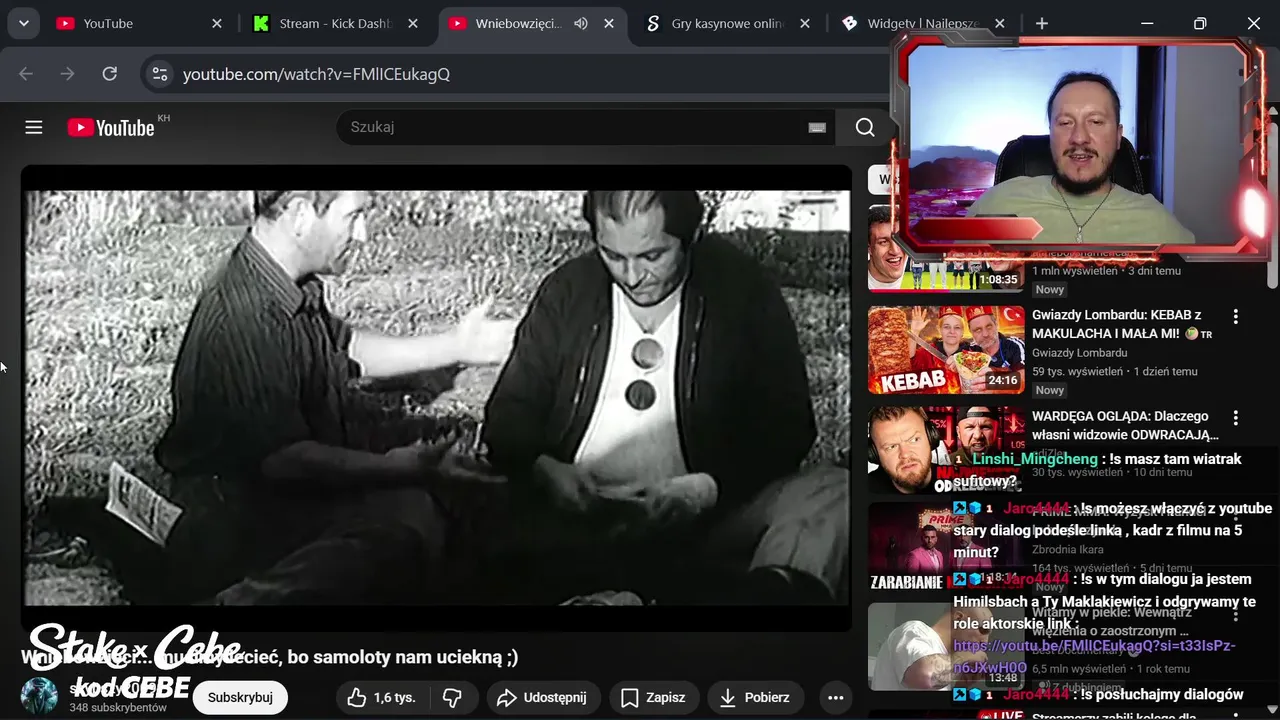Open the on-screen keyboard icon in search
This screenshot has height=720, width=1280.
tap(817, 127)
